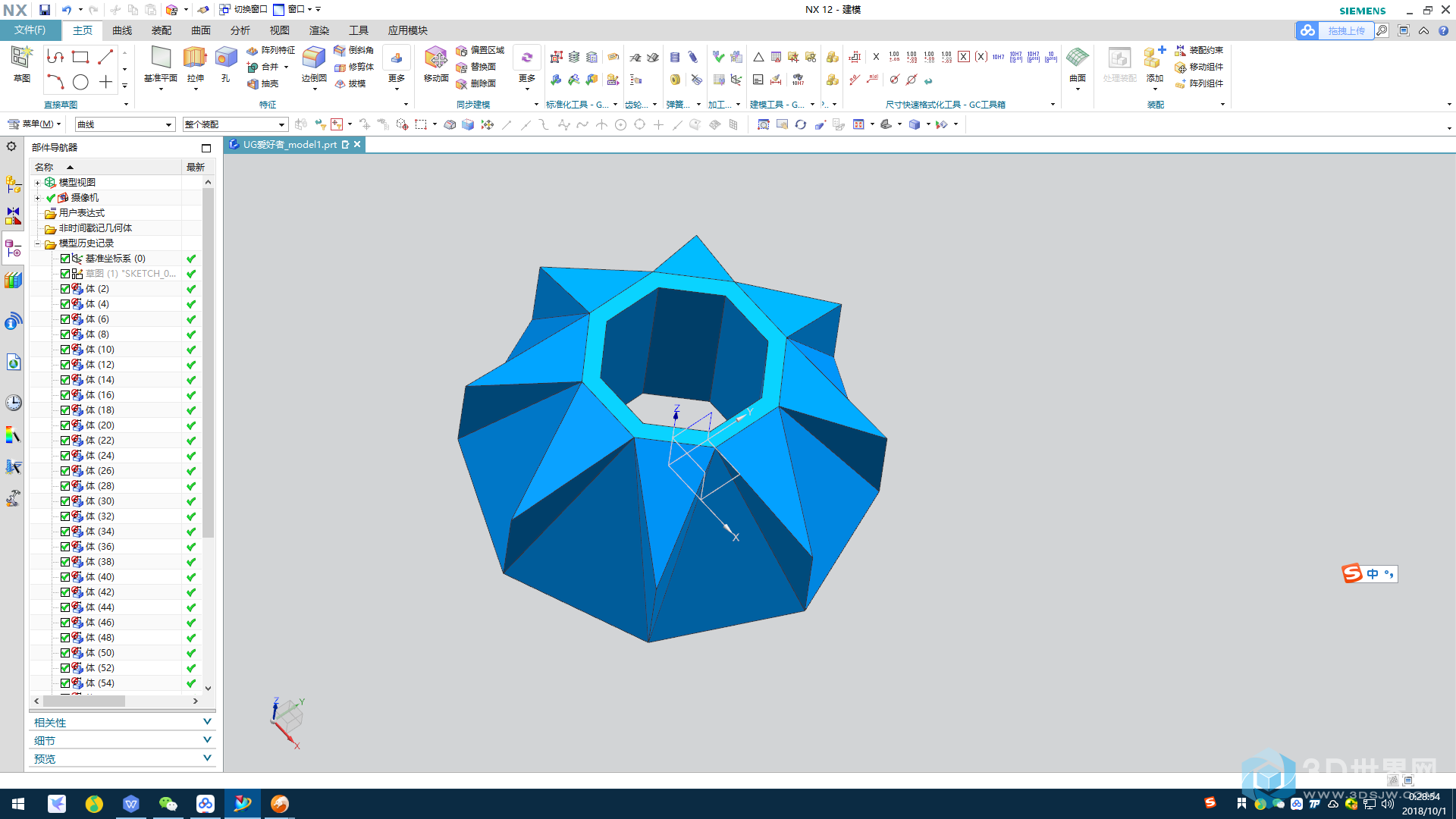The image size is (1456, 819).
Task: Select the rectangle sketch tool
Action: coord(80,57)
